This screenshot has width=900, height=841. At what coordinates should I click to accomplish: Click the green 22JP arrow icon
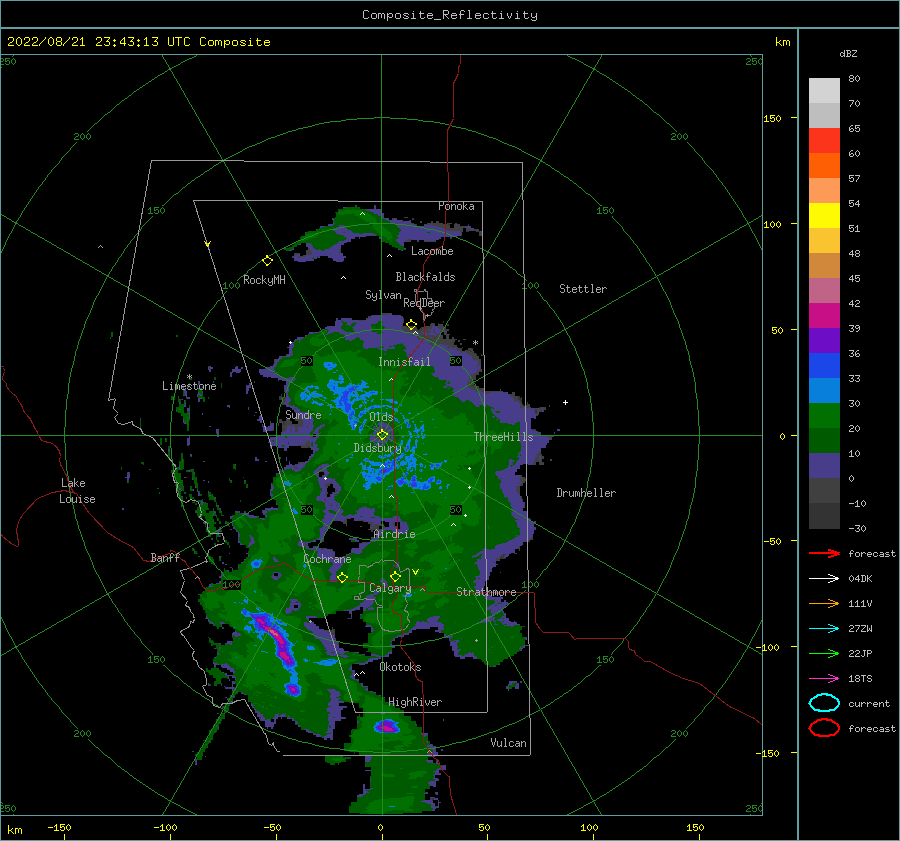[824, 653]
